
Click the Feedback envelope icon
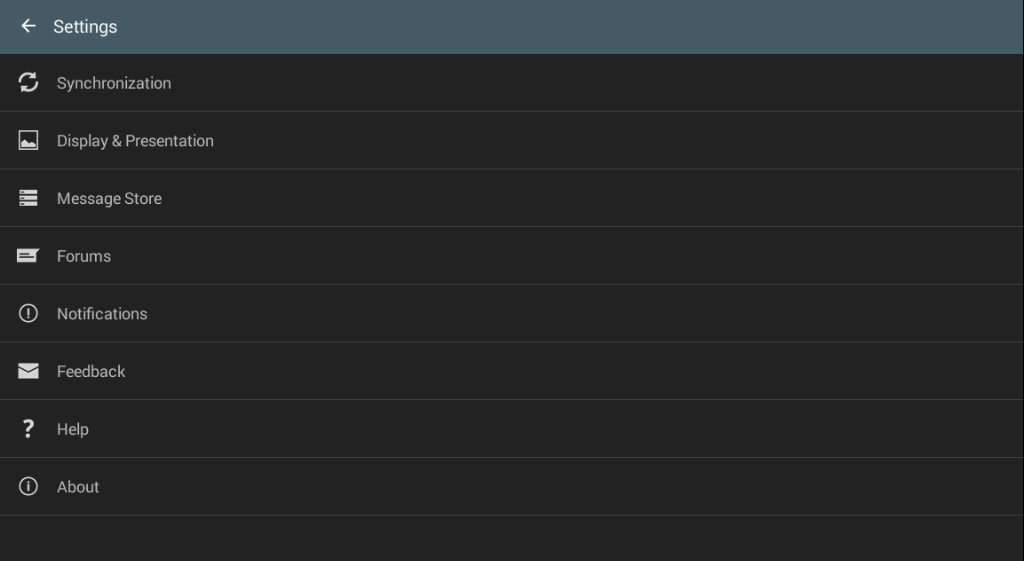coord(28,371)
